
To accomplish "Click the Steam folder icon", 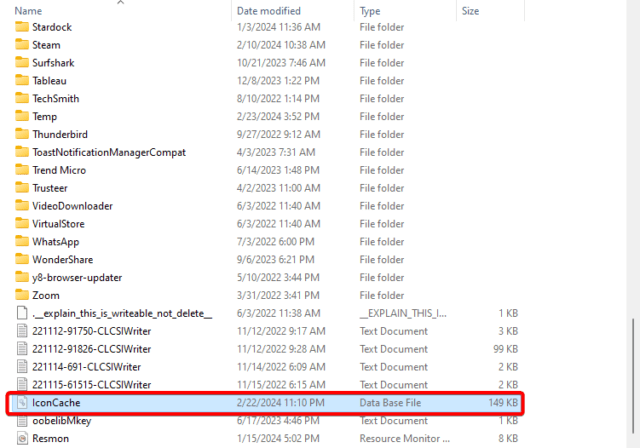I will 22,45.
